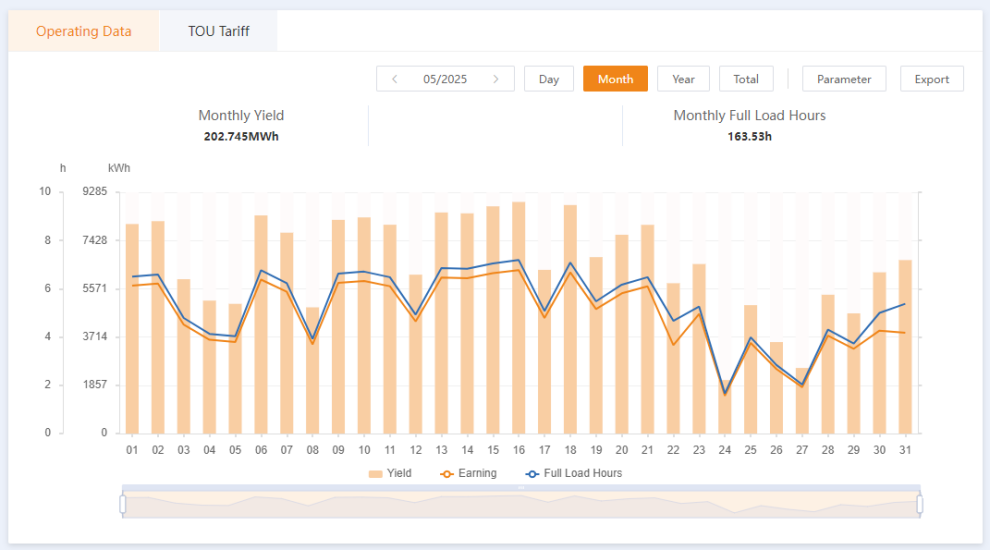Click the yield bar for day 31
This screenshot has height=550, width=990.
(905, 347)
